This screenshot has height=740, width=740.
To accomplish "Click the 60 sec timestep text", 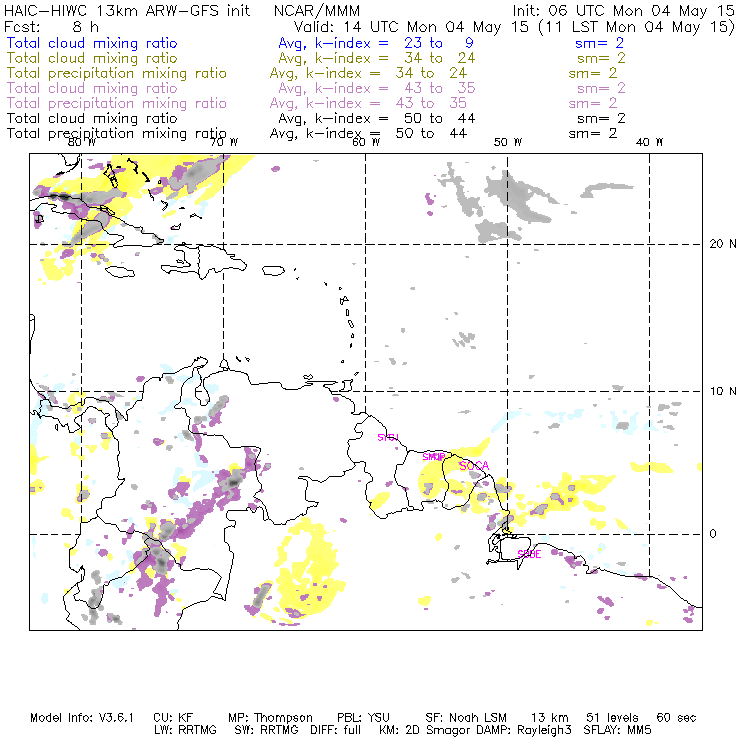I will [x=676, y=718].
